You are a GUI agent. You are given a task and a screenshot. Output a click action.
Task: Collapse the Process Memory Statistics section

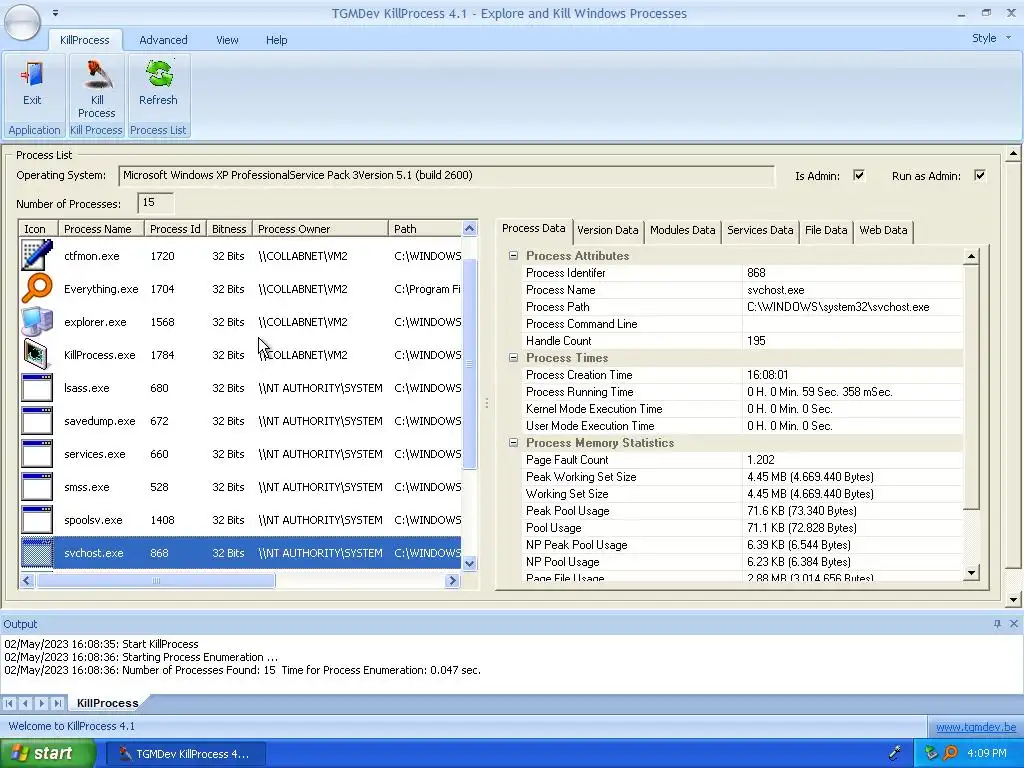click(513, 443)
